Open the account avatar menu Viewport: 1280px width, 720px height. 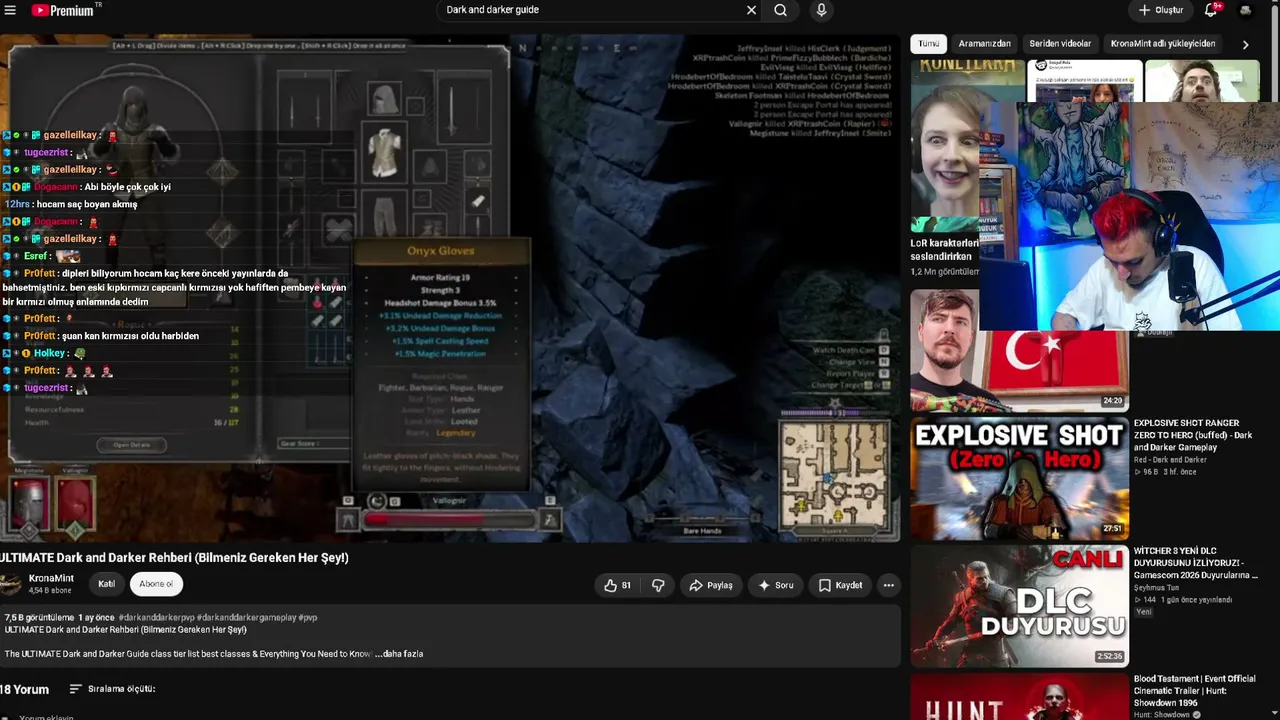[x=1245, y=10]
